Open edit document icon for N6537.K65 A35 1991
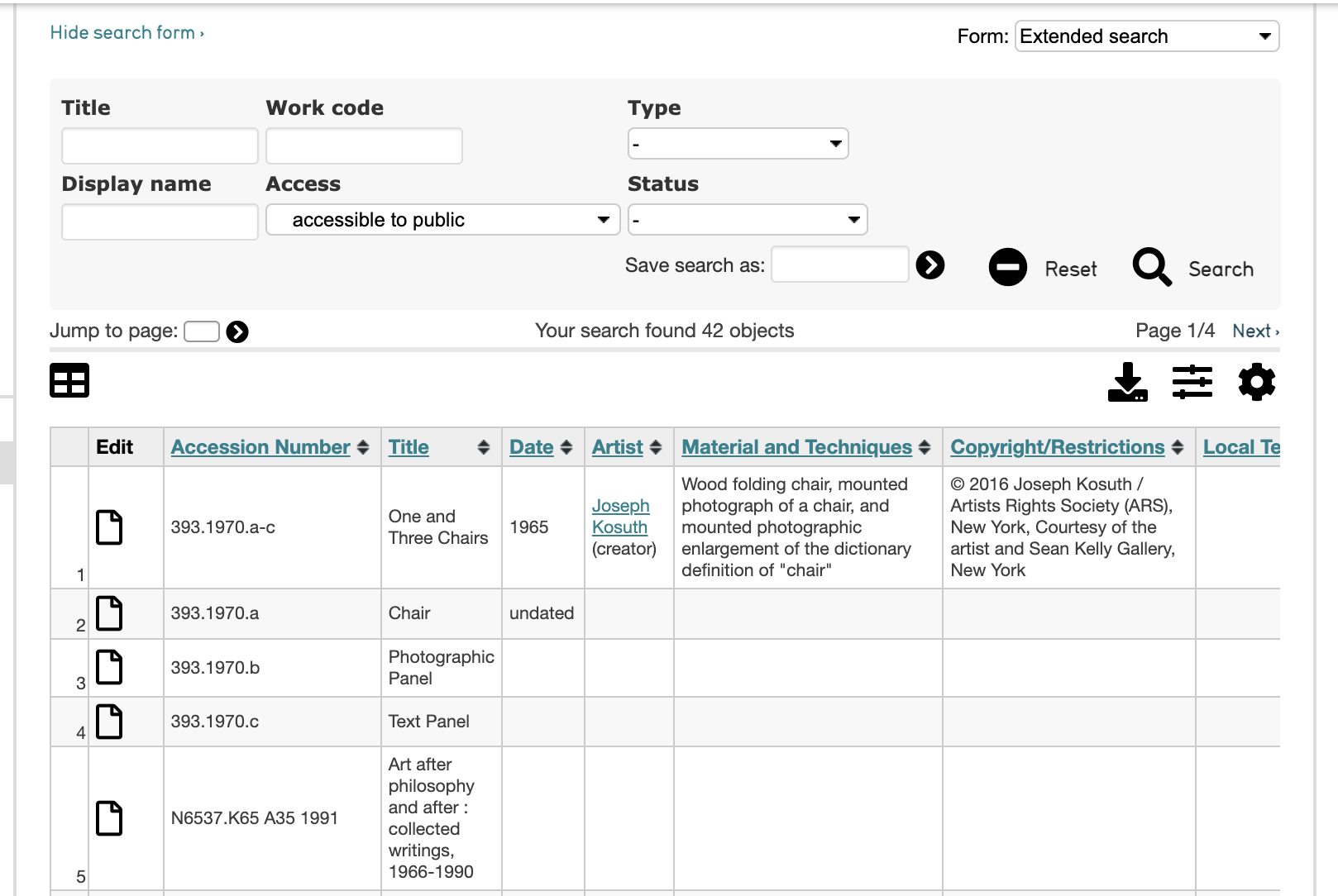 click(x=109, y=818)
